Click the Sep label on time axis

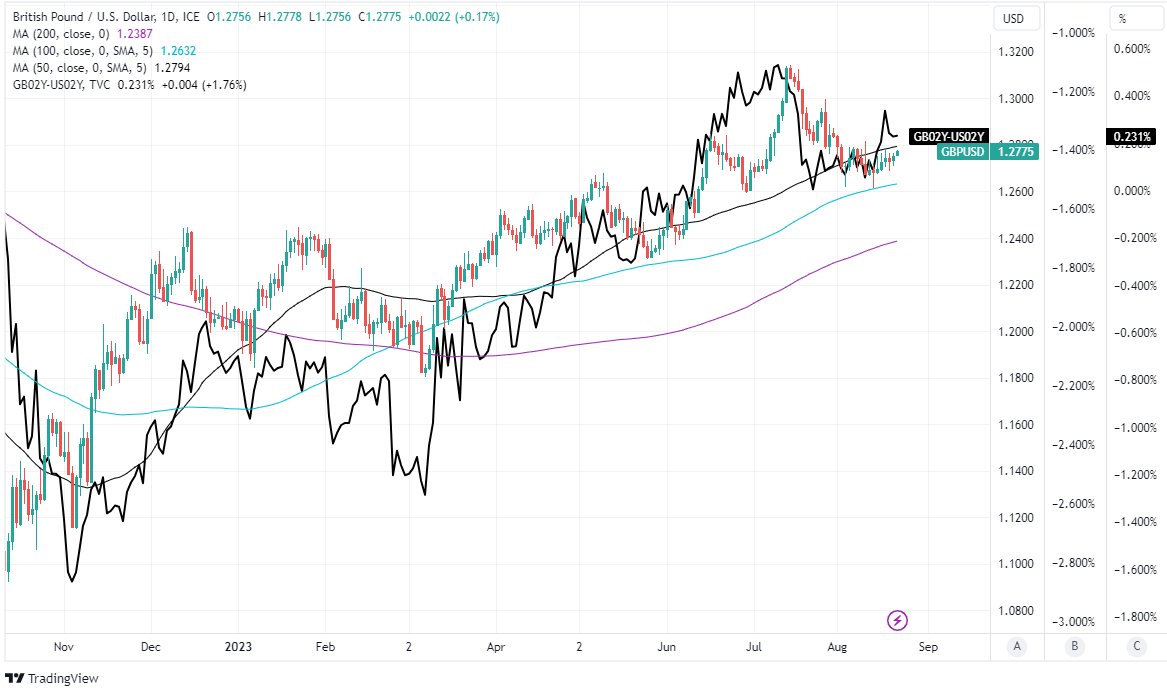coord(928,647)
